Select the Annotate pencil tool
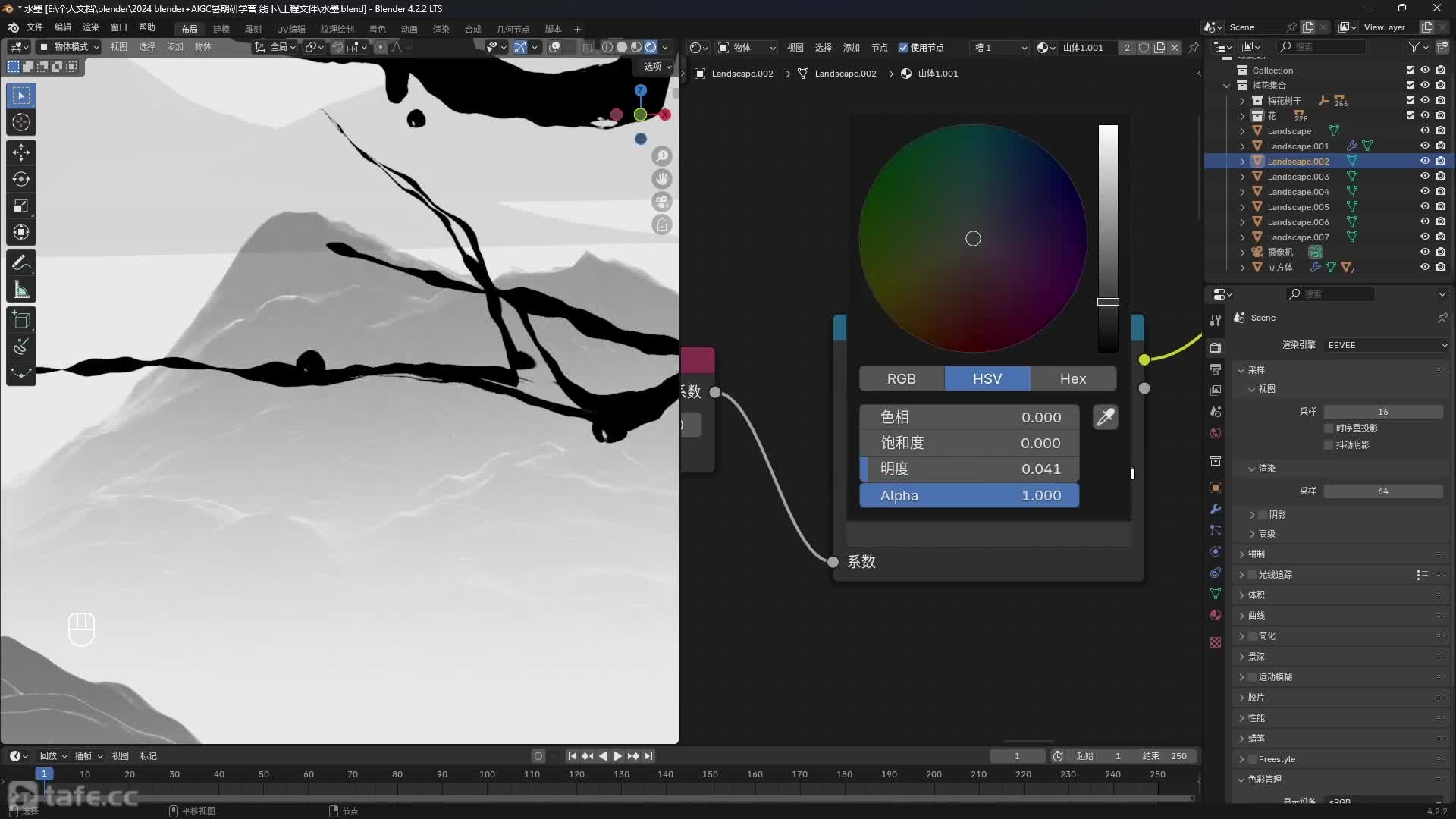1456x819 pixels. pyautogui.click(x=21, y=263)
